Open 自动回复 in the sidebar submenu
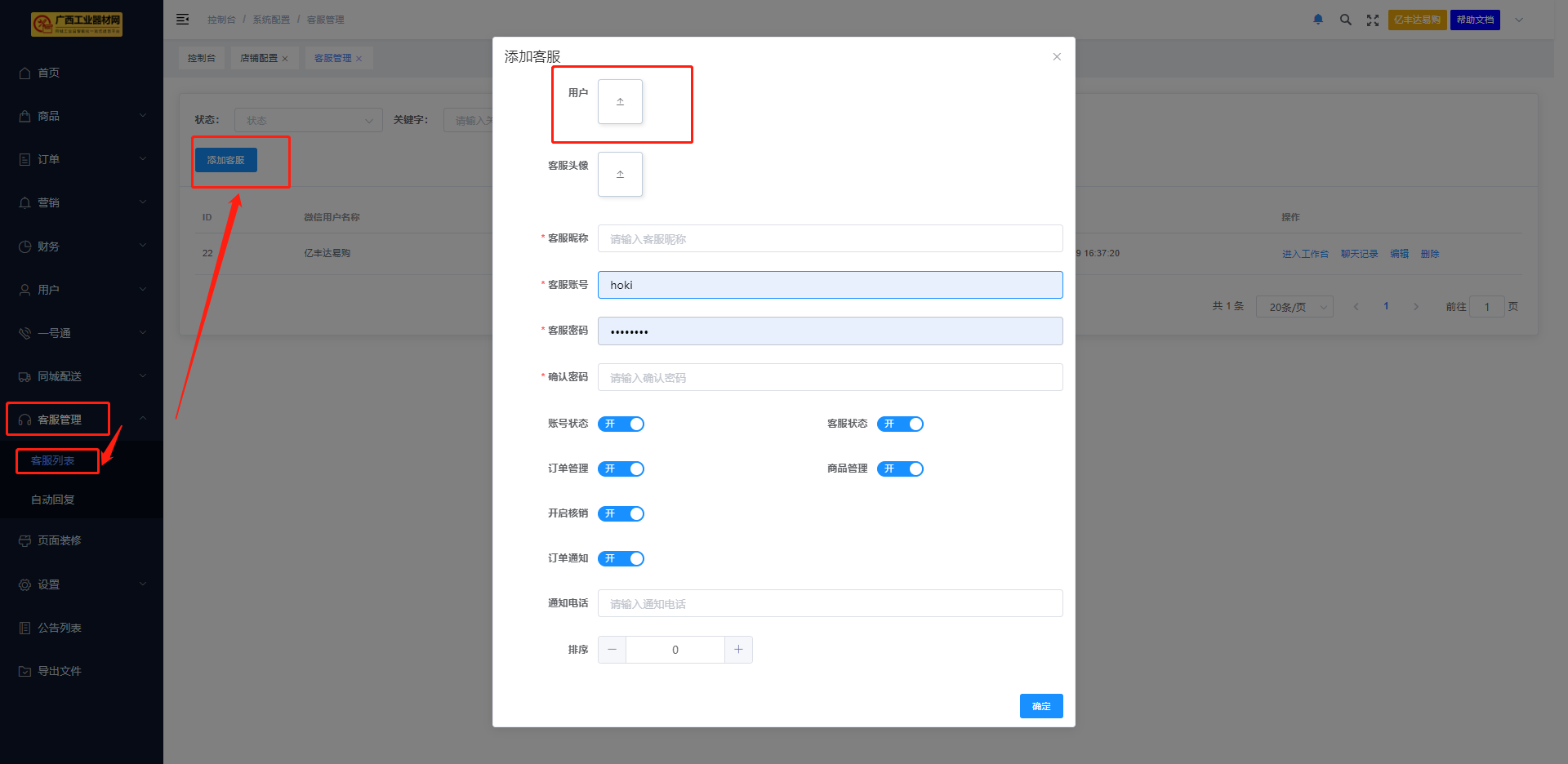The height and width of the screenshot is (764, 1568). tap(53, 500)
